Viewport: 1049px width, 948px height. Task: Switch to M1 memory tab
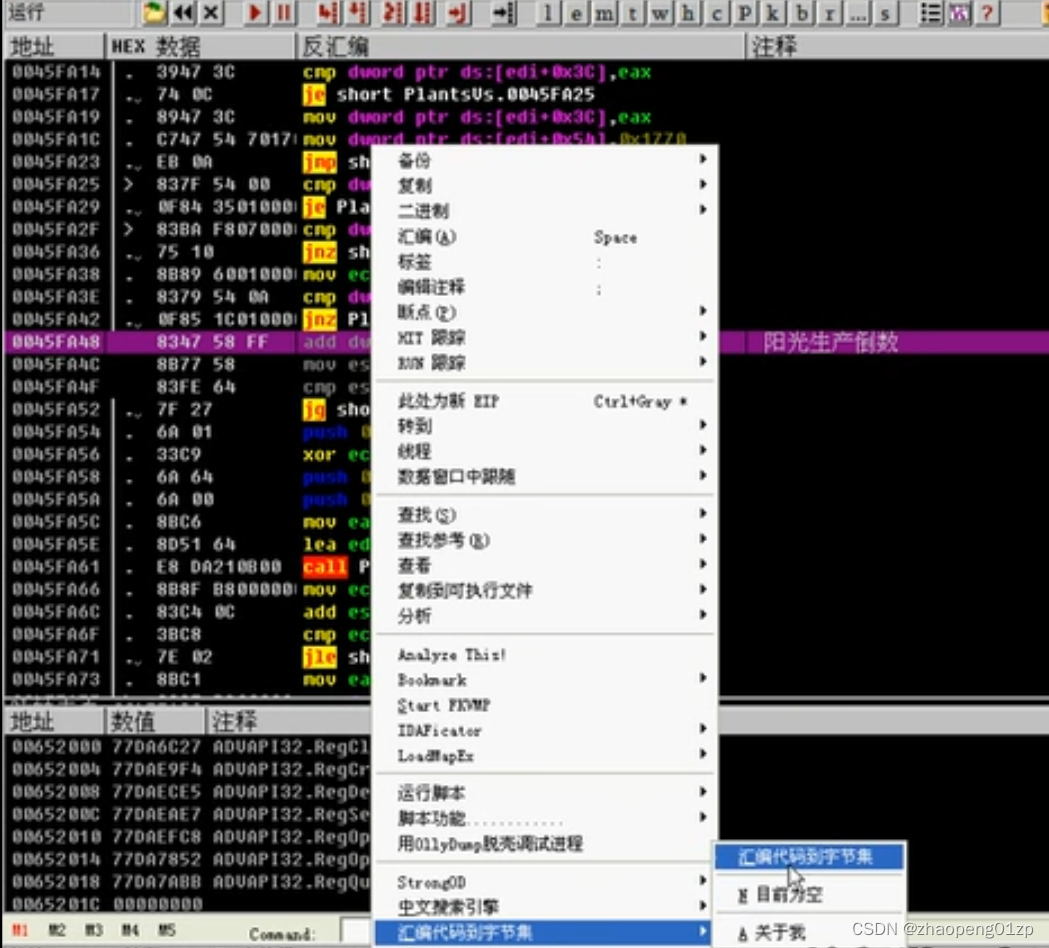click(x=20, y=930)
